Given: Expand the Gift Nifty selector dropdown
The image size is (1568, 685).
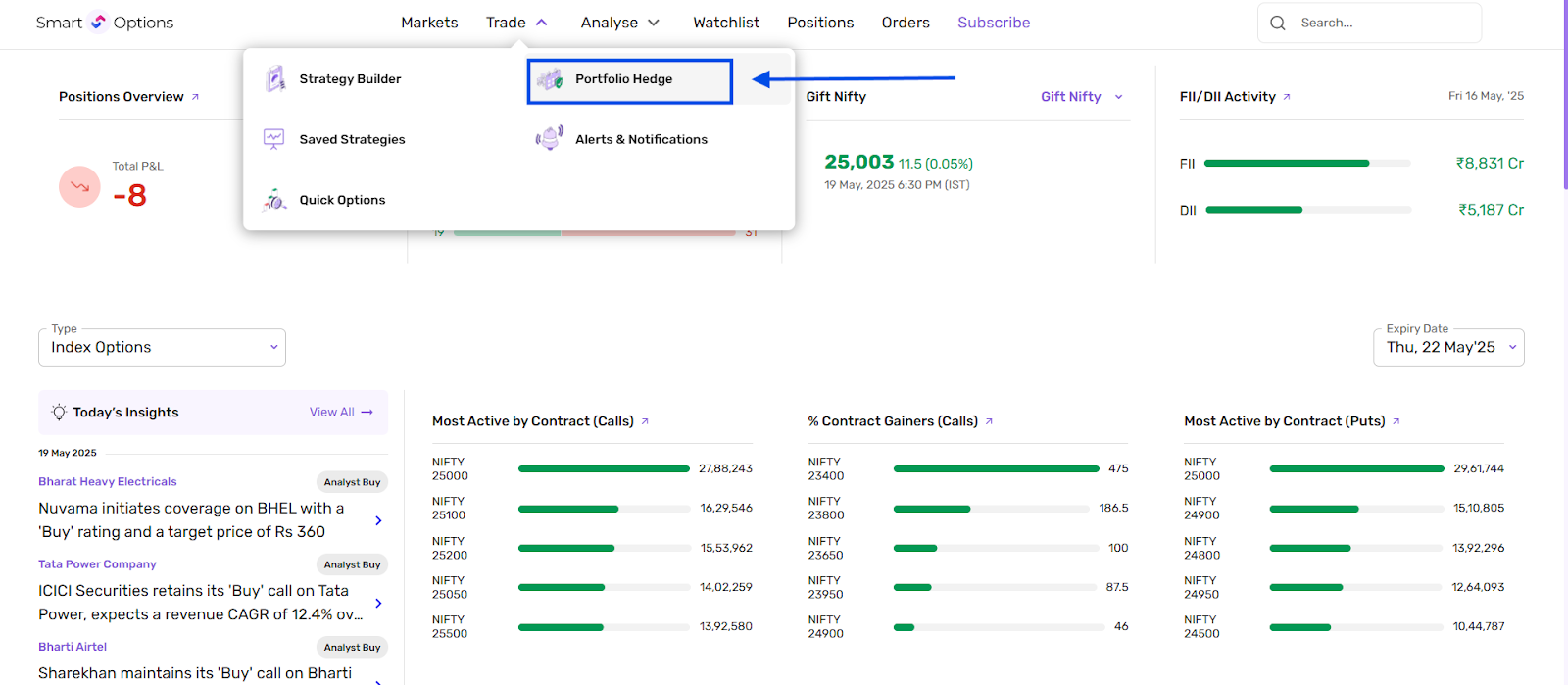Looking at the screenshot, I should pyautogui.click(x=1082, y=97).
